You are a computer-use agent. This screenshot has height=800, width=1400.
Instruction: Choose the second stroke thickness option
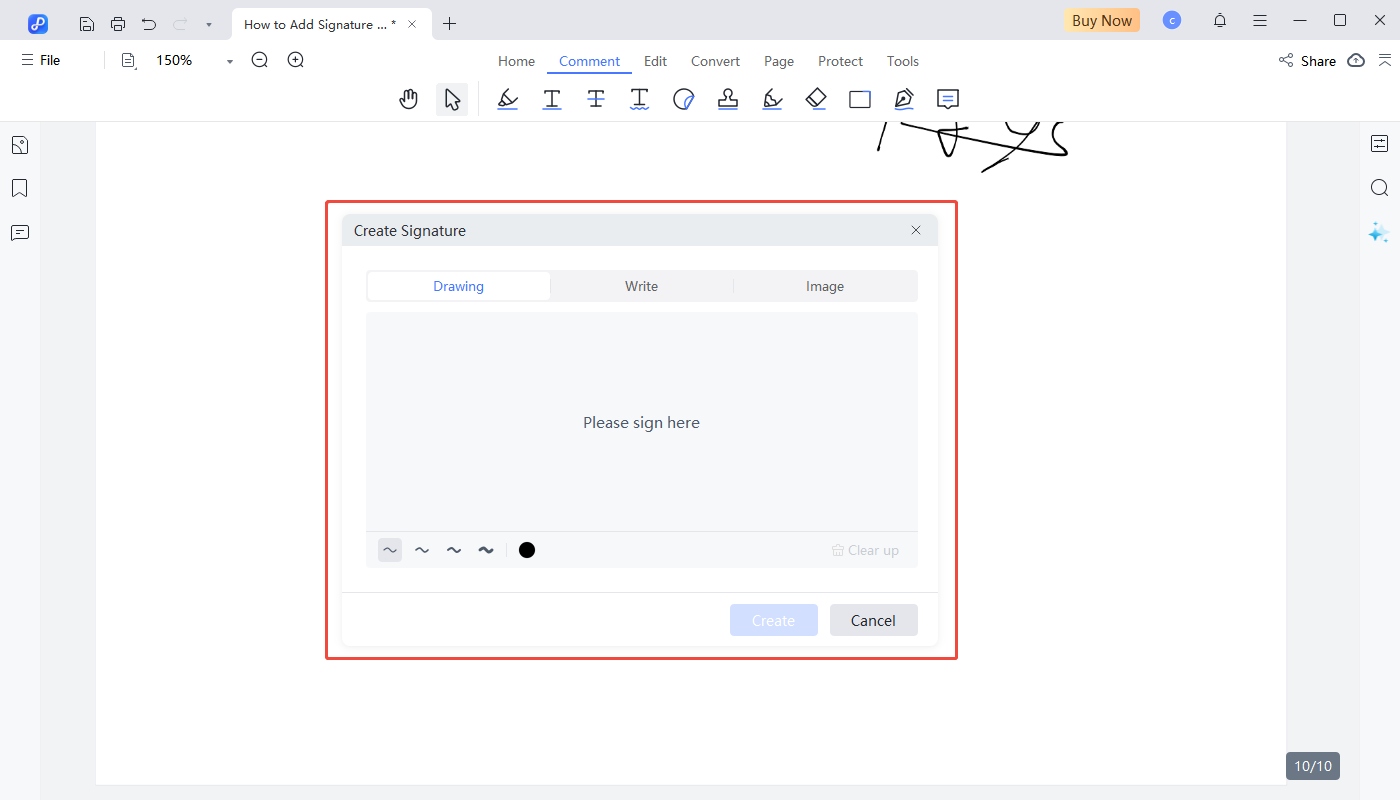422,550
